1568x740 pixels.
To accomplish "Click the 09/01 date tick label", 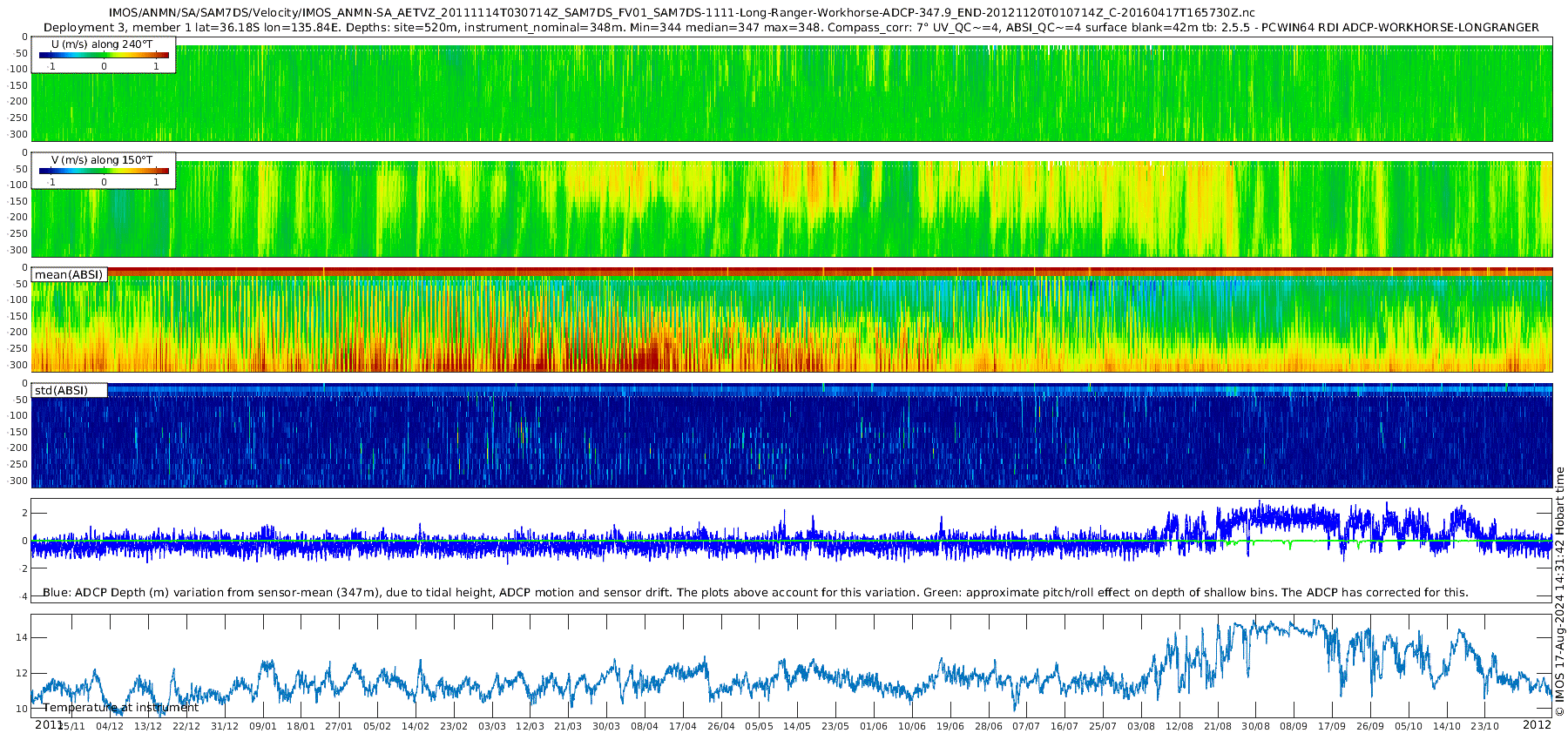I will click(x=262, y=726).
